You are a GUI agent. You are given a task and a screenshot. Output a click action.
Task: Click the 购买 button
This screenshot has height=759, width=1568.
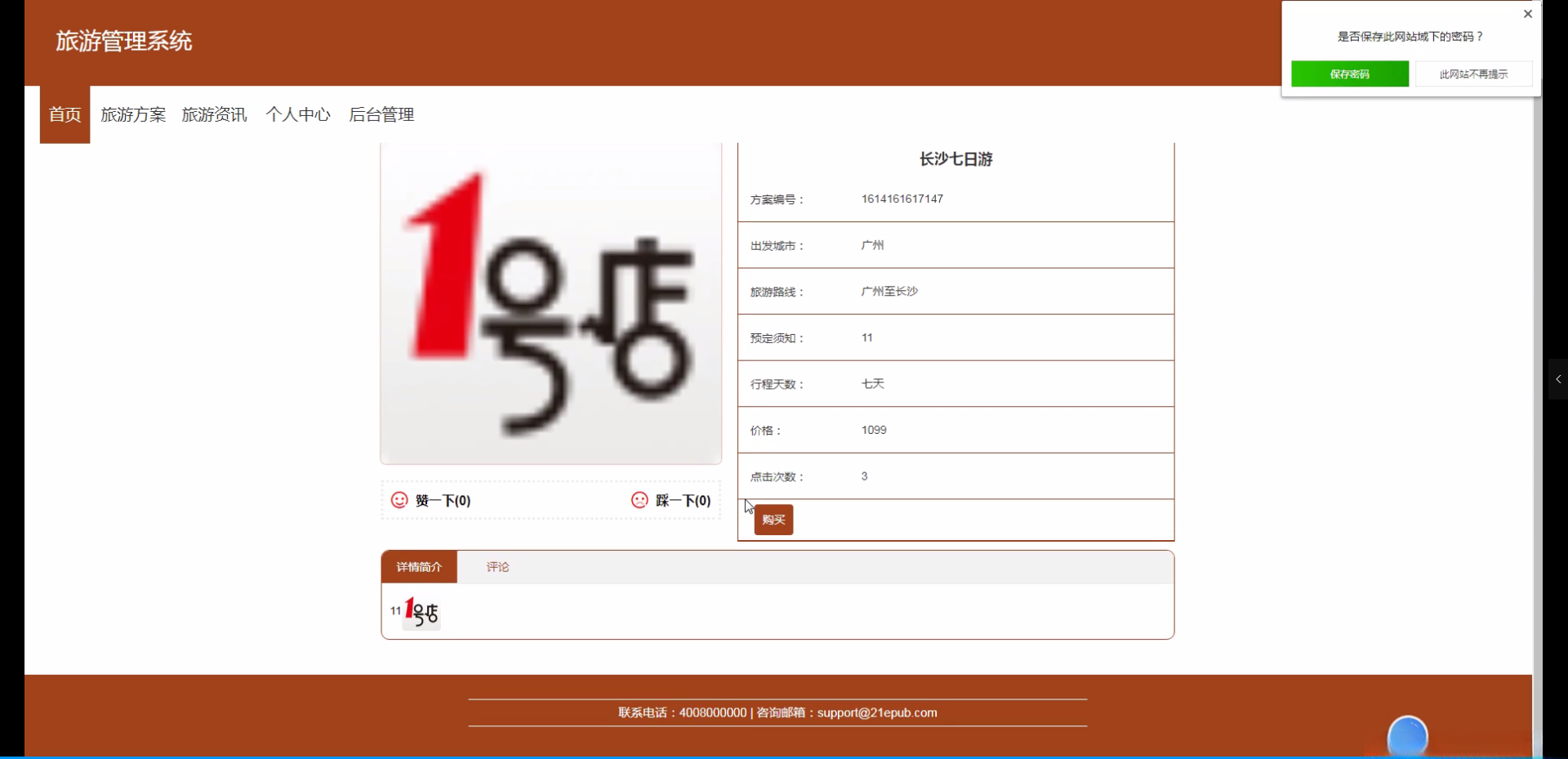pyautogui.click(x=773, y=520)
